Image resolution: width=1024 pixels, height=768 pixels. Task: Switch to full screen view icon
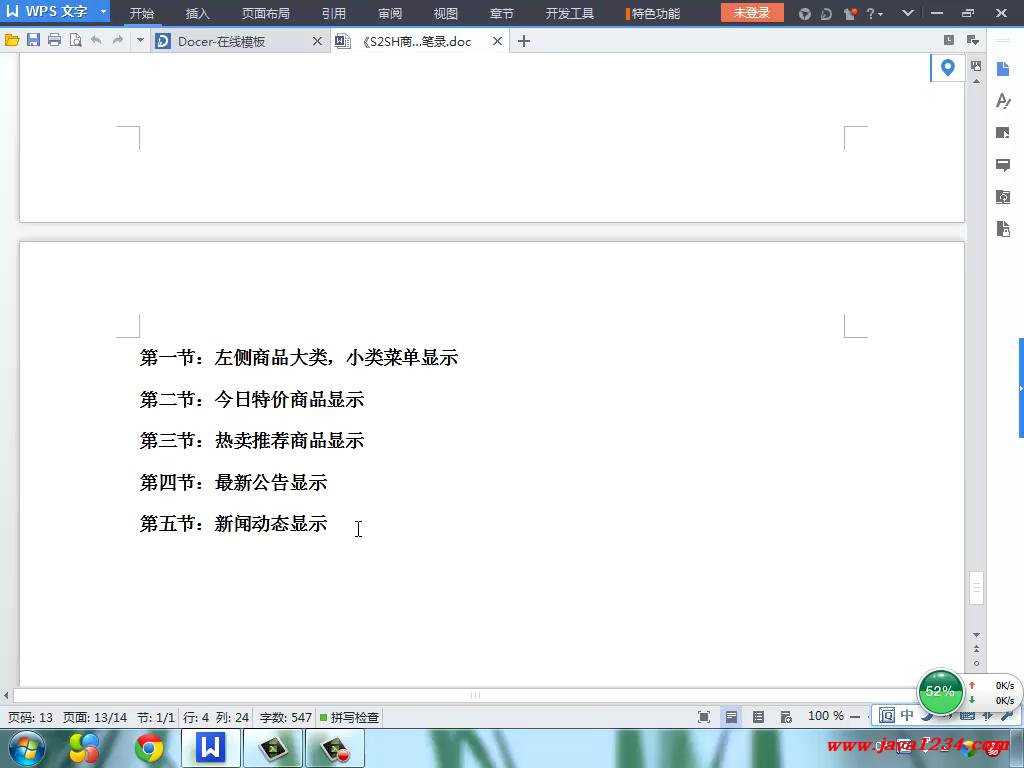tap(704, 717)
